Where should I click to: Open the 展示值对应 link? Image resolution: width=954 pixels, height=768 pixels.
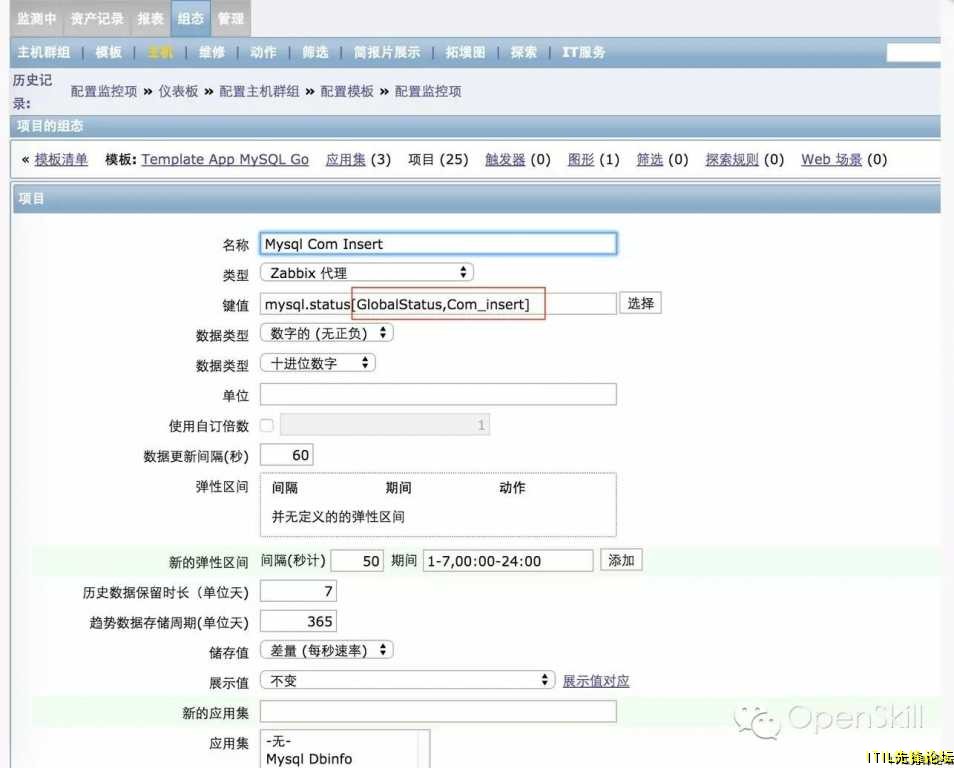596,681
